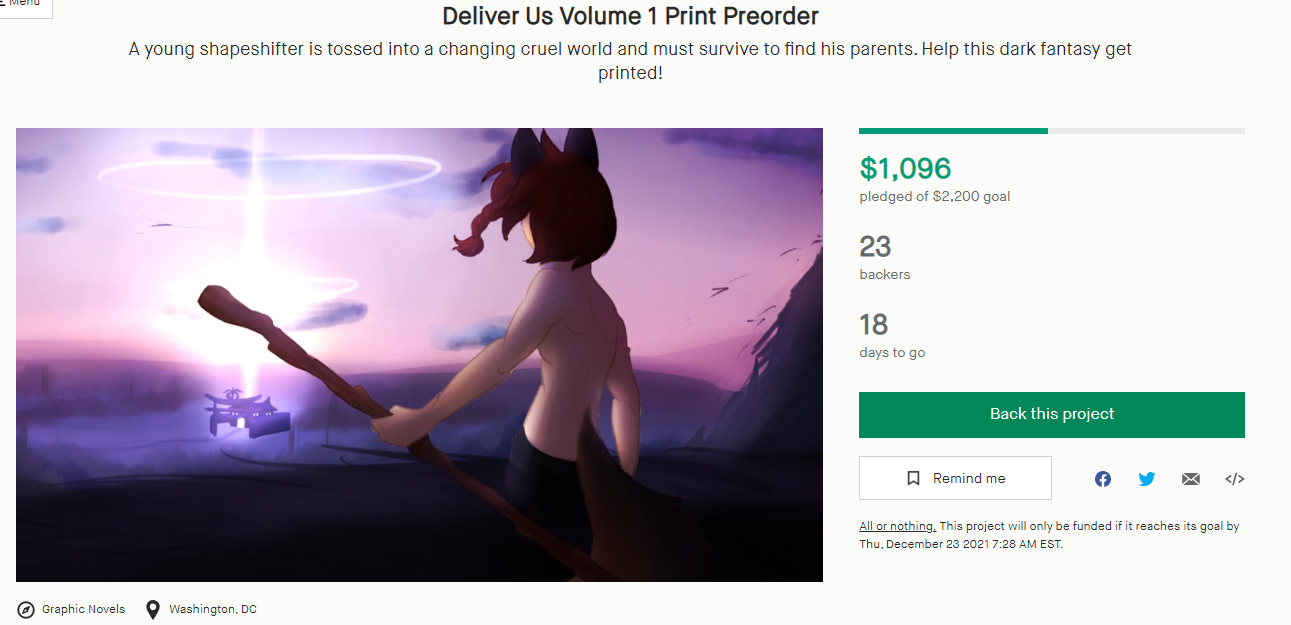The image size is (1291, 625).
Task: Click the location pin icon
Action: click(153, 609)
